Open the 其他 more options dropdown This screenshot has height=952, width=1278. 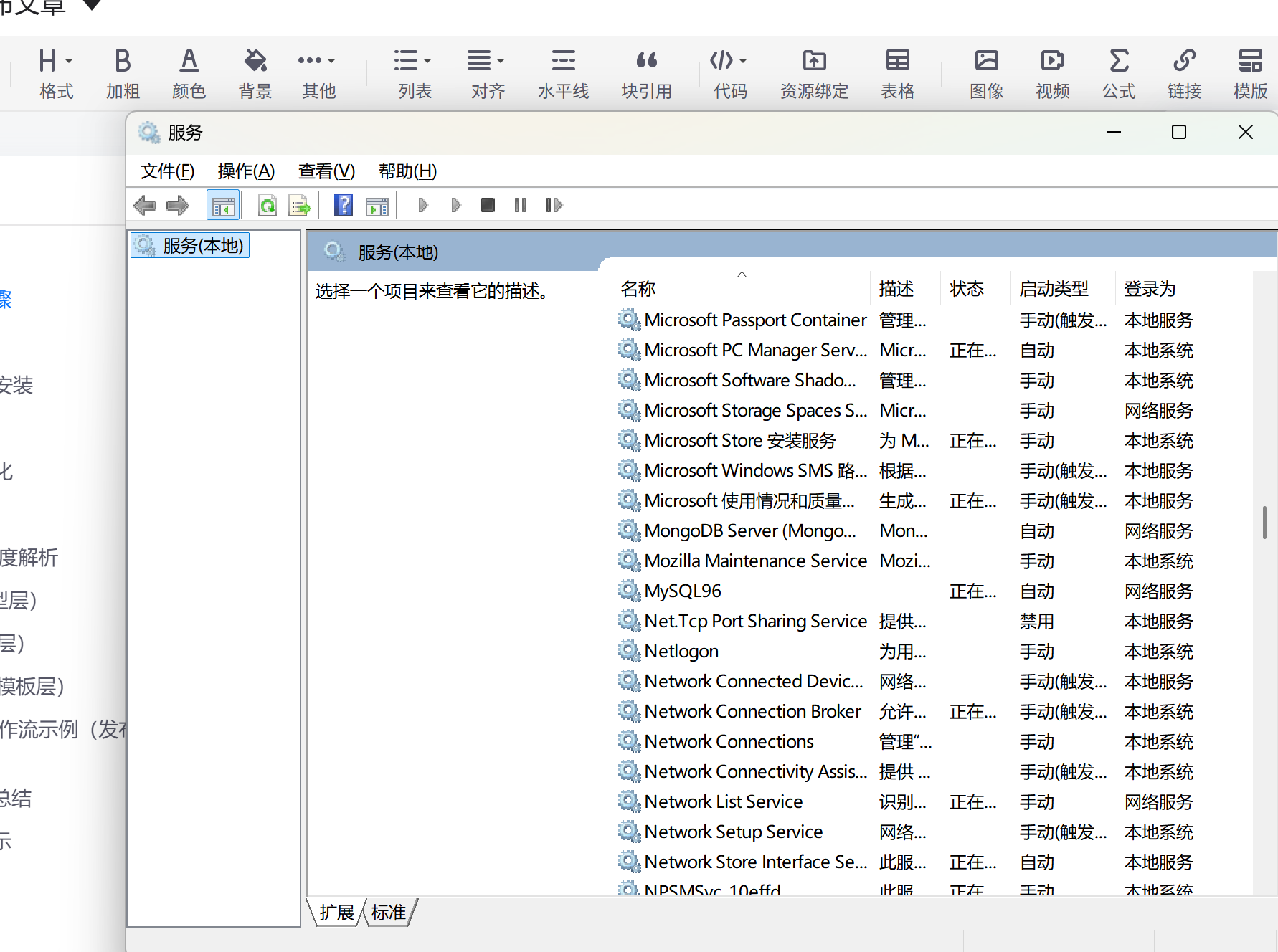[x=318, y=74]
